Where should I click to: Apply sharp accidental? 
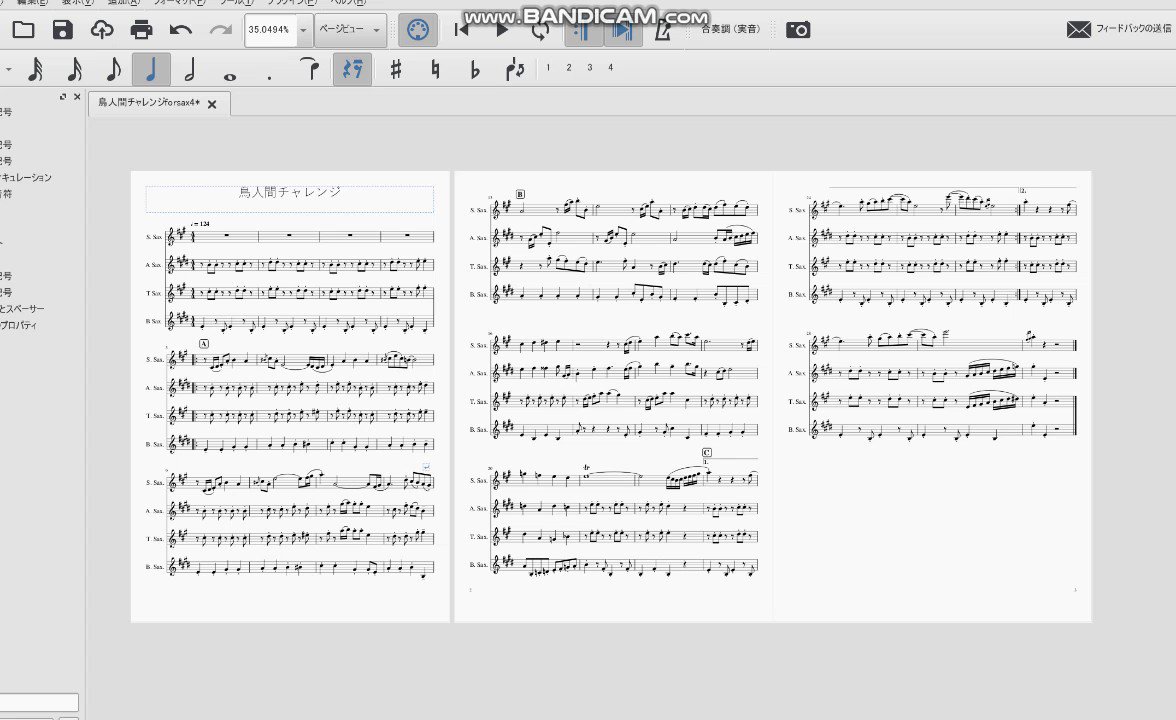point(396,70)
